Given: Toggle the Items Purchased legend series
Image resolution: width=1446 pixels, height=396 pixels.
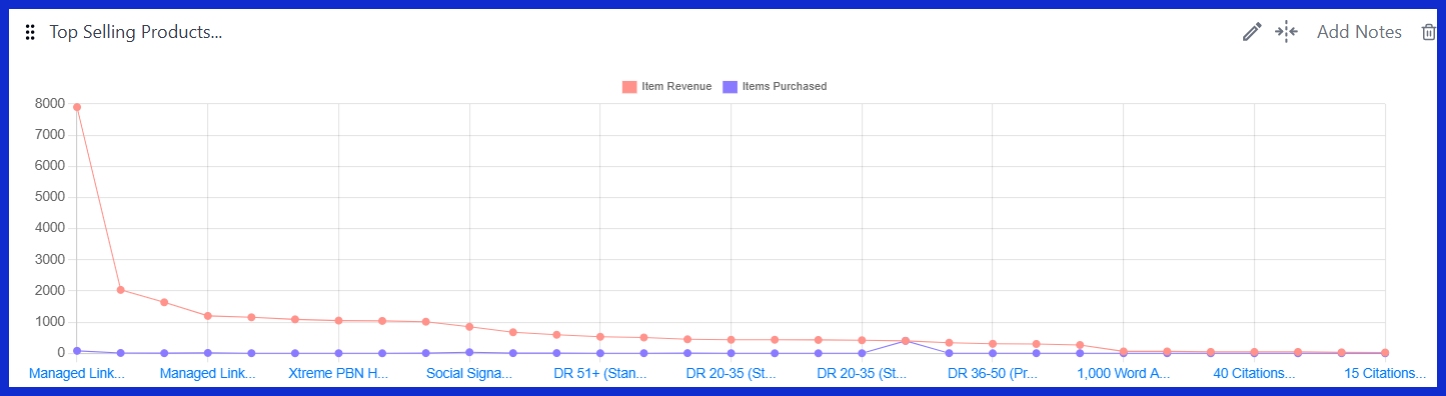Looking at the screenshot, I should [774, 86].
